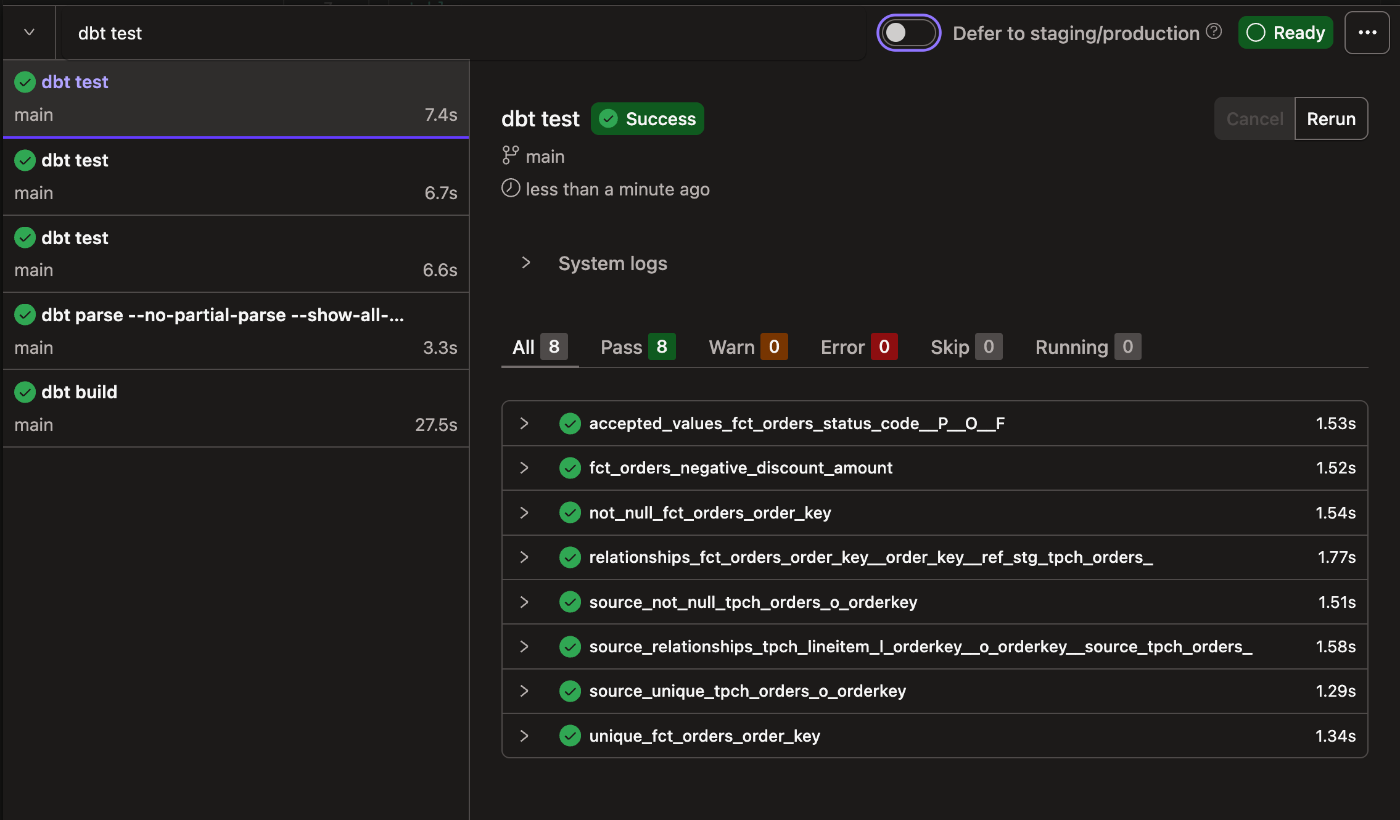Click the fct_orders_negative_discount_amount test name
The width and height of the screenshot is (1400, 820).
pos(741,468)
